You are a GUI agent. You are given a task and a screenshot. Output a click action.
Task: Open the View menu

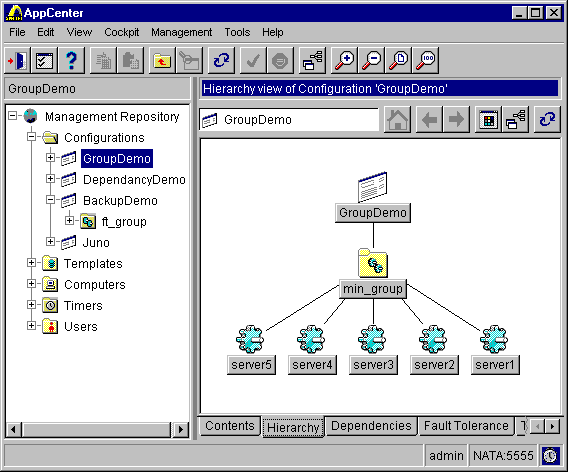point(79,32)
